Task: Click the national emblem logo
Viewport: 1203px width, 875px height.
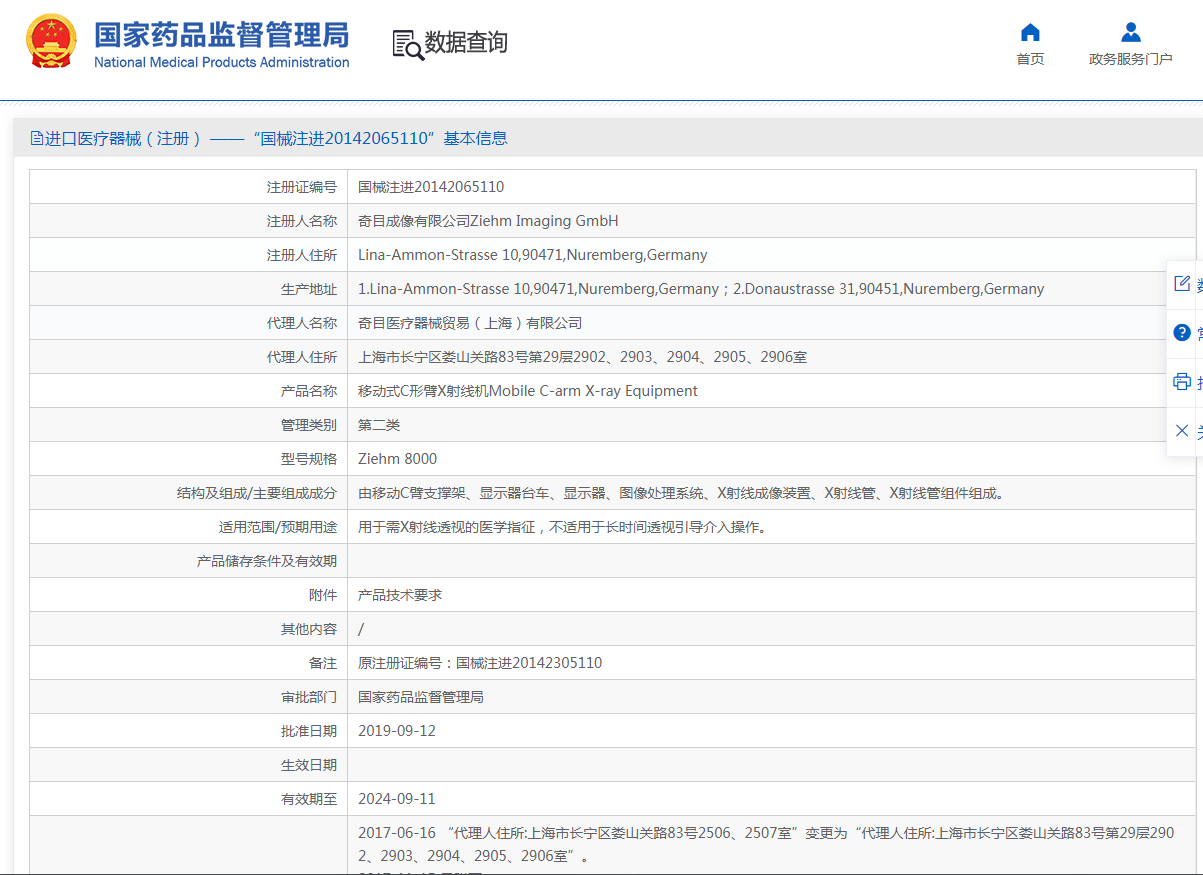Action: click(x=51, y=42)
